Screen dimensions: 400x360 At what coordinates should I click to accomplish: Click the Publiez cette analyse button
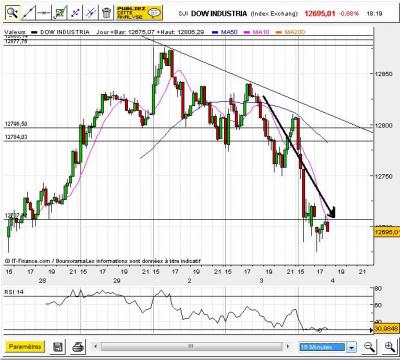[x=139, y=13]
